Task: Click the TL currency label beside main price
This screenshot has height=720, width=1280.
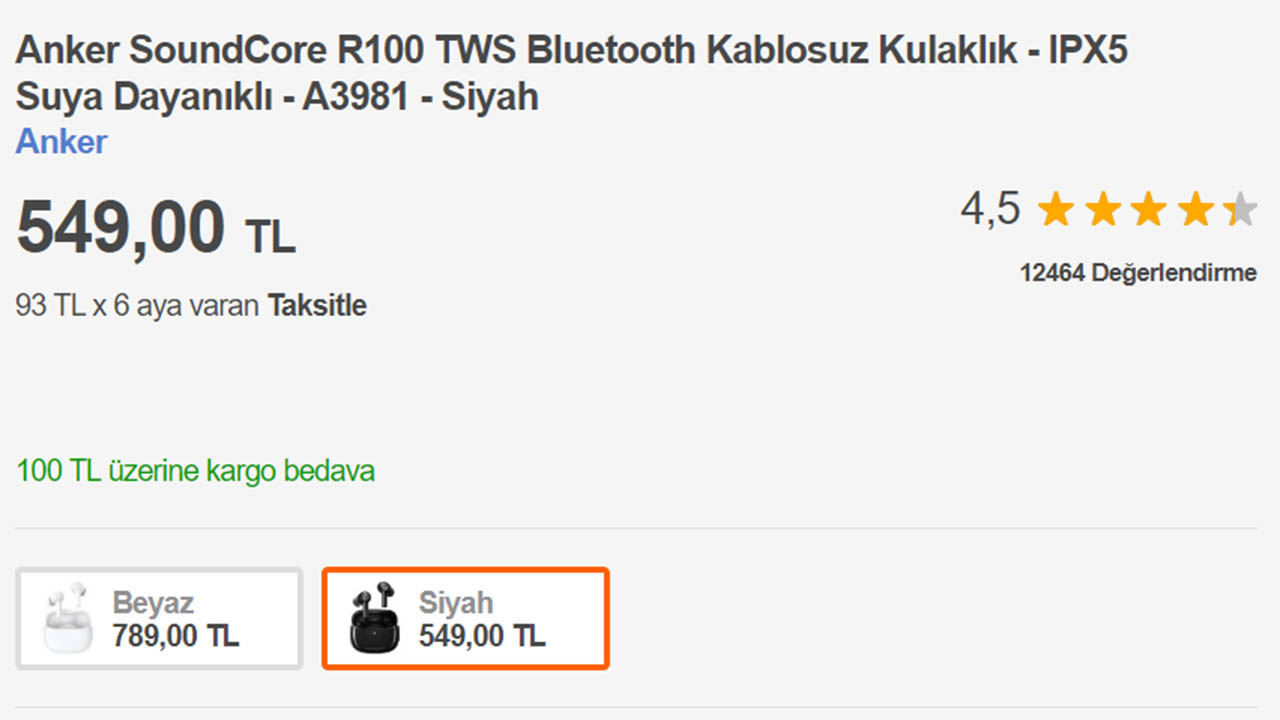Action: point(270,237)
